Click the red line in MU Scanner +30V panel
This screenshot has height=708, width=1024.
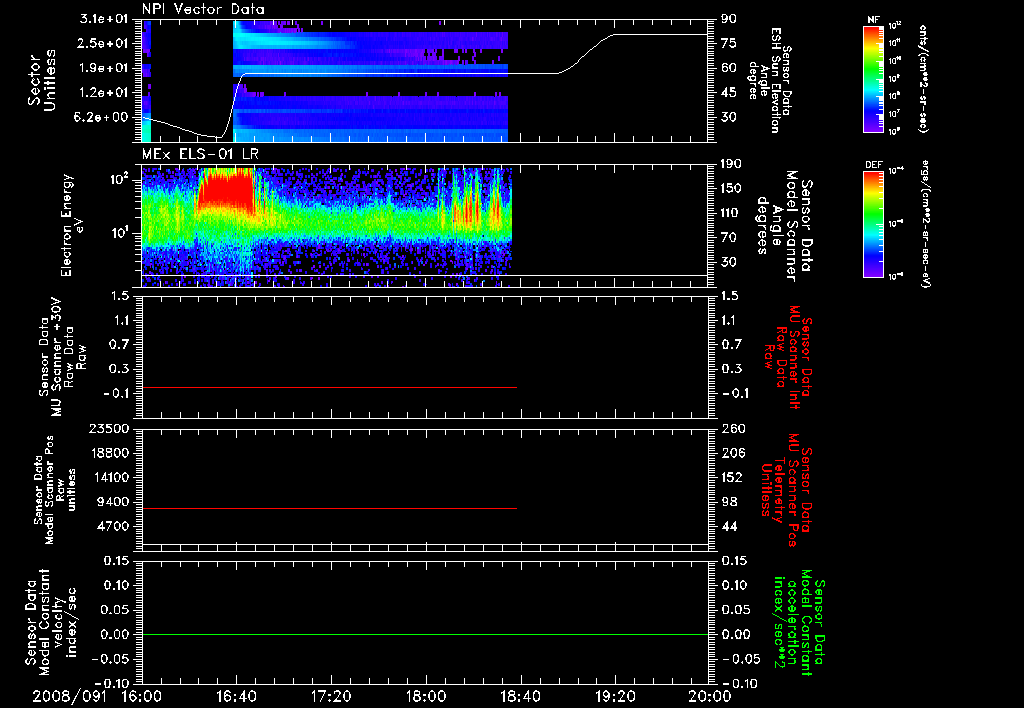329,387
